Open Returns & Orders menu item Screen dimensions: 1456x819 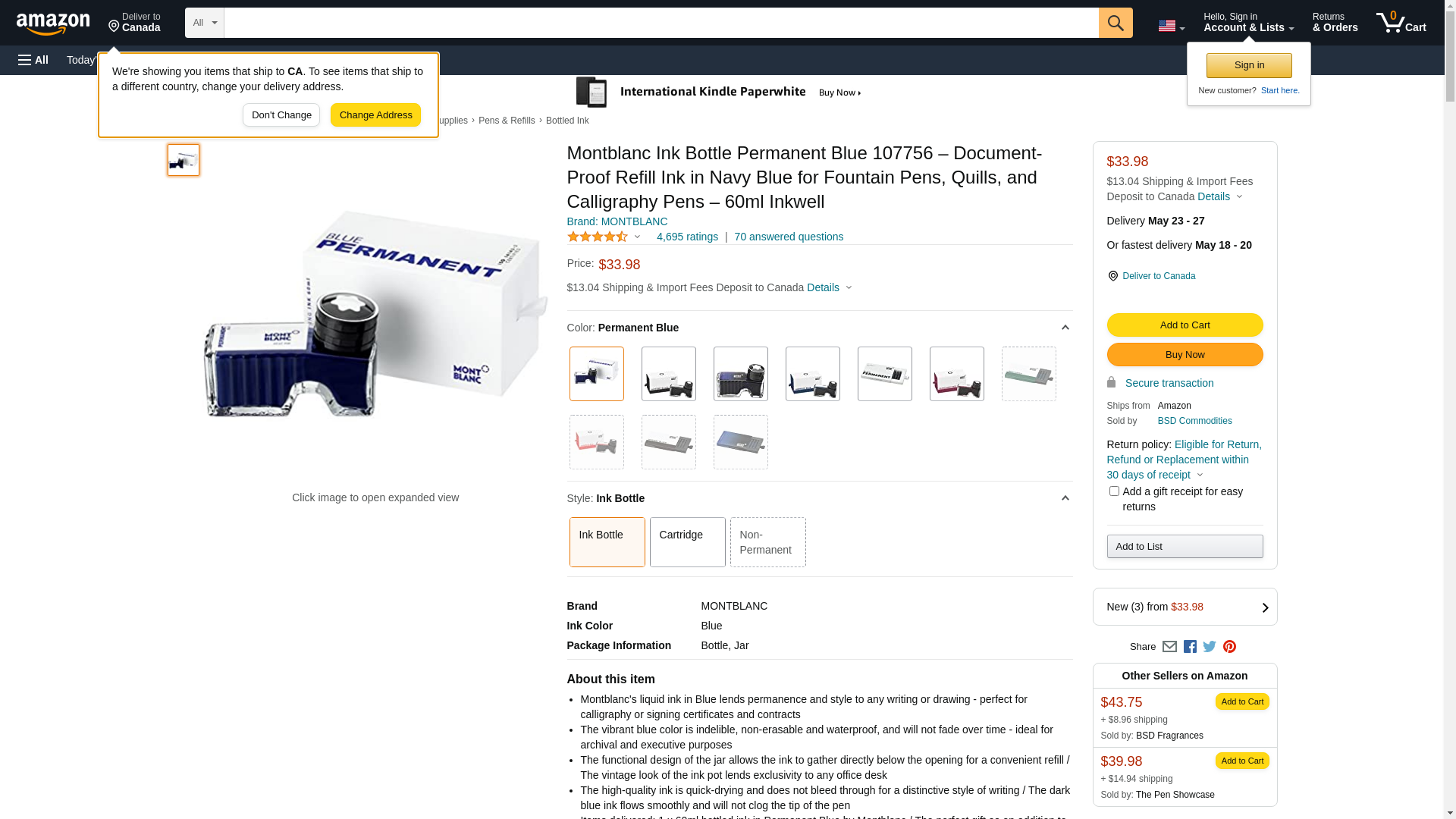pos(1335,23)
